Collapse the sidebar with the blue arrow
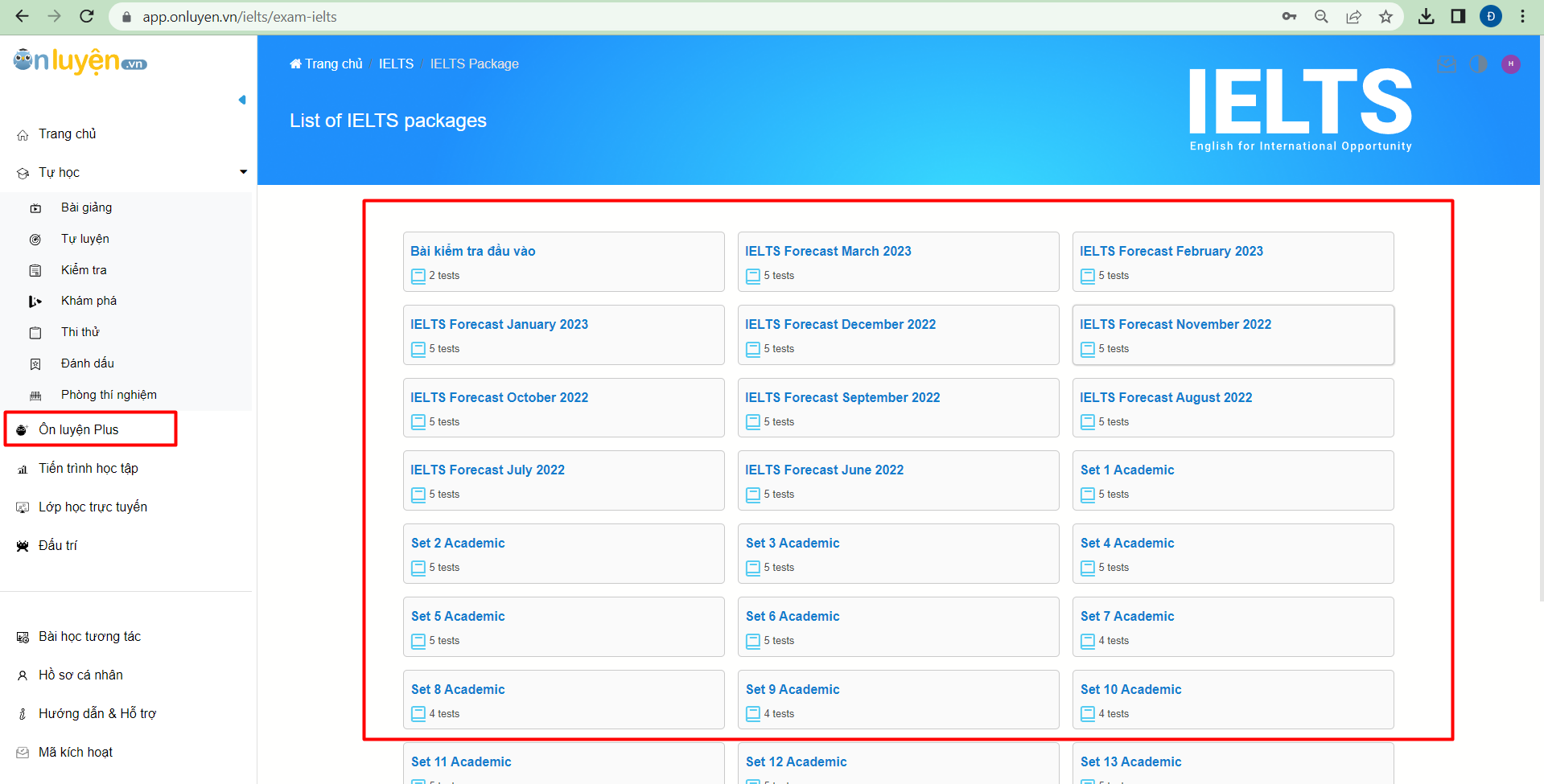Viewport: 1544px width, 784px height. [x=242, y=100]
